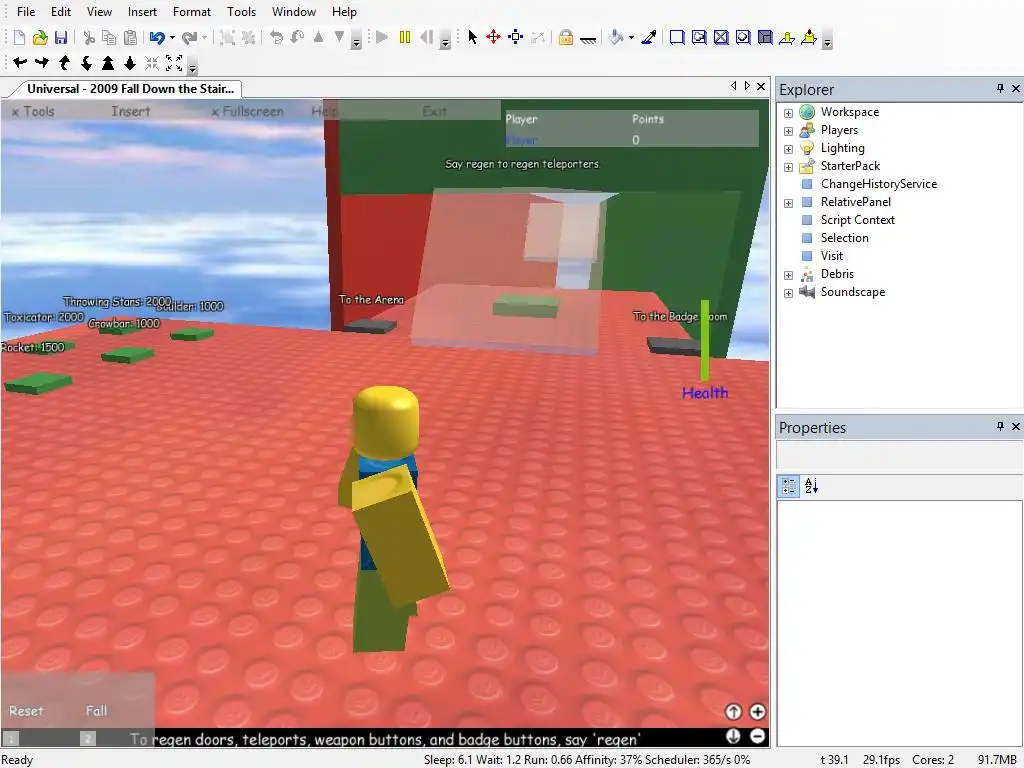Viewport: 1024px width, 768px height.
Task: Expand the Debris tree node
Action: coord(788,275)
